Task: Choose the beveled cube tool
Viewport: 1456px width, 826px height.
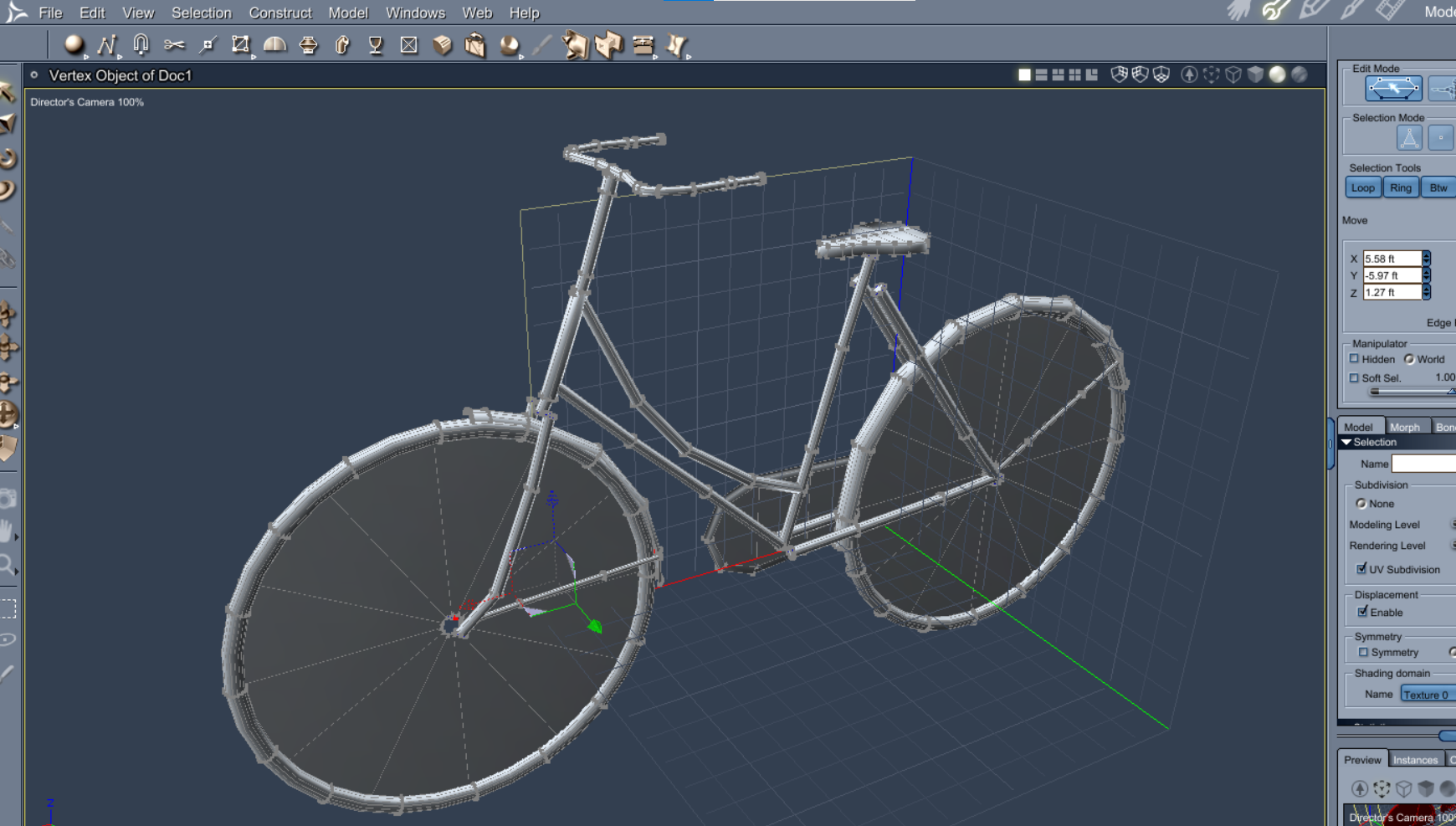Action: click(443, 44)
